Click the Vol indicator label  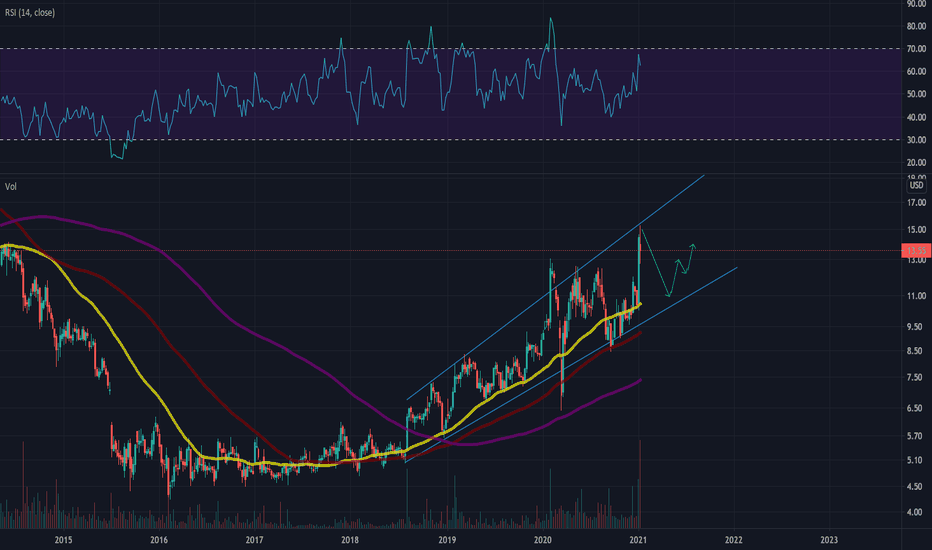click(x=11, y=187)
